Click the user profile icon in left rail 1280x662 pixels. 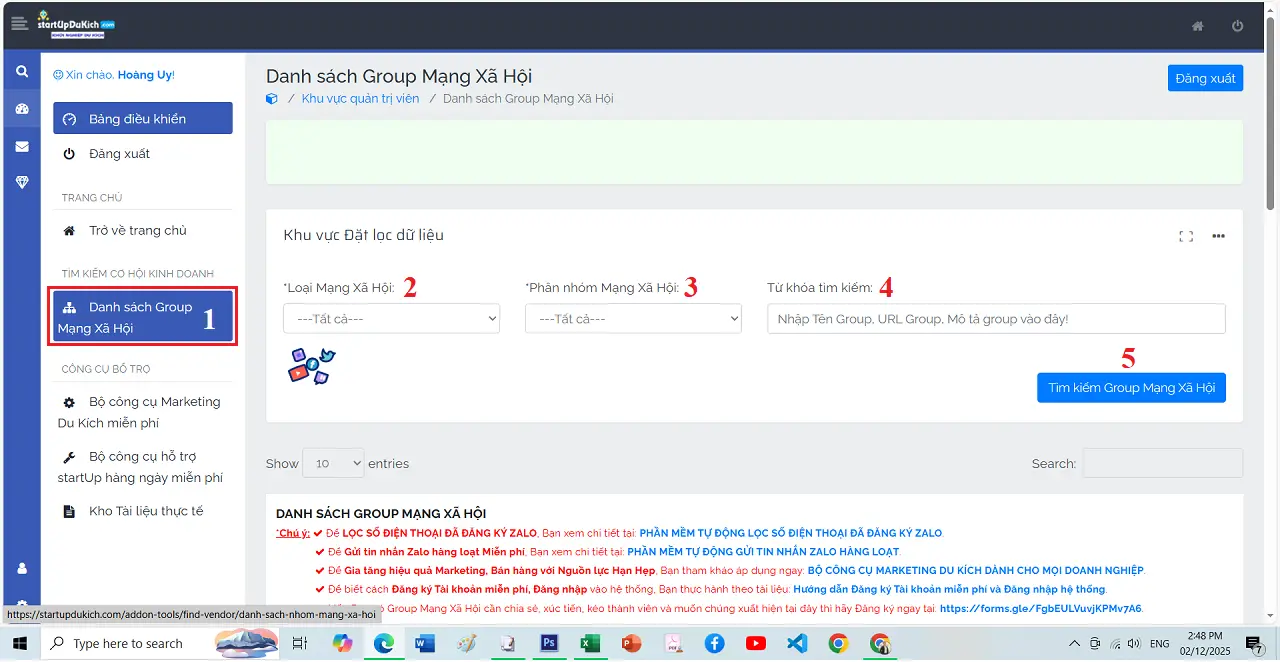coord(21,568)
